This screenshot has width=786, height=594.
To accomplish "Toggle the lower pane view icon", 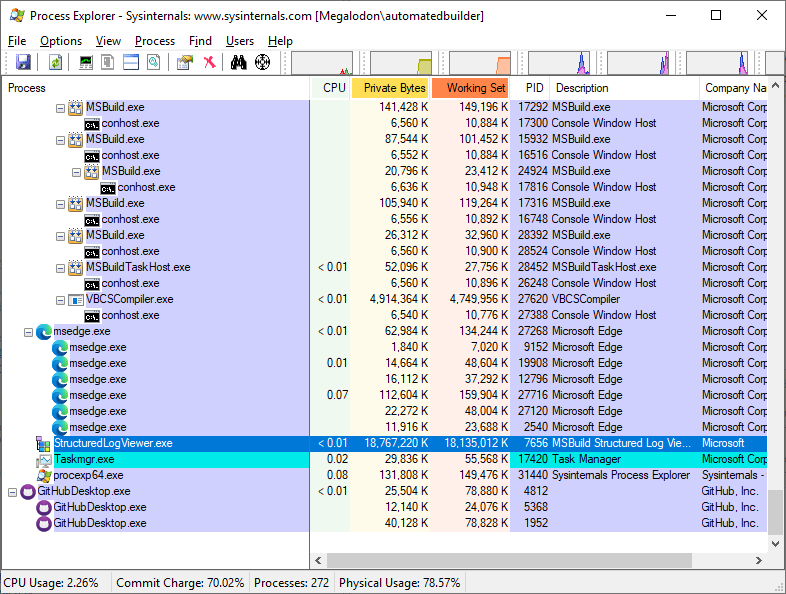I will click(131, 62).
